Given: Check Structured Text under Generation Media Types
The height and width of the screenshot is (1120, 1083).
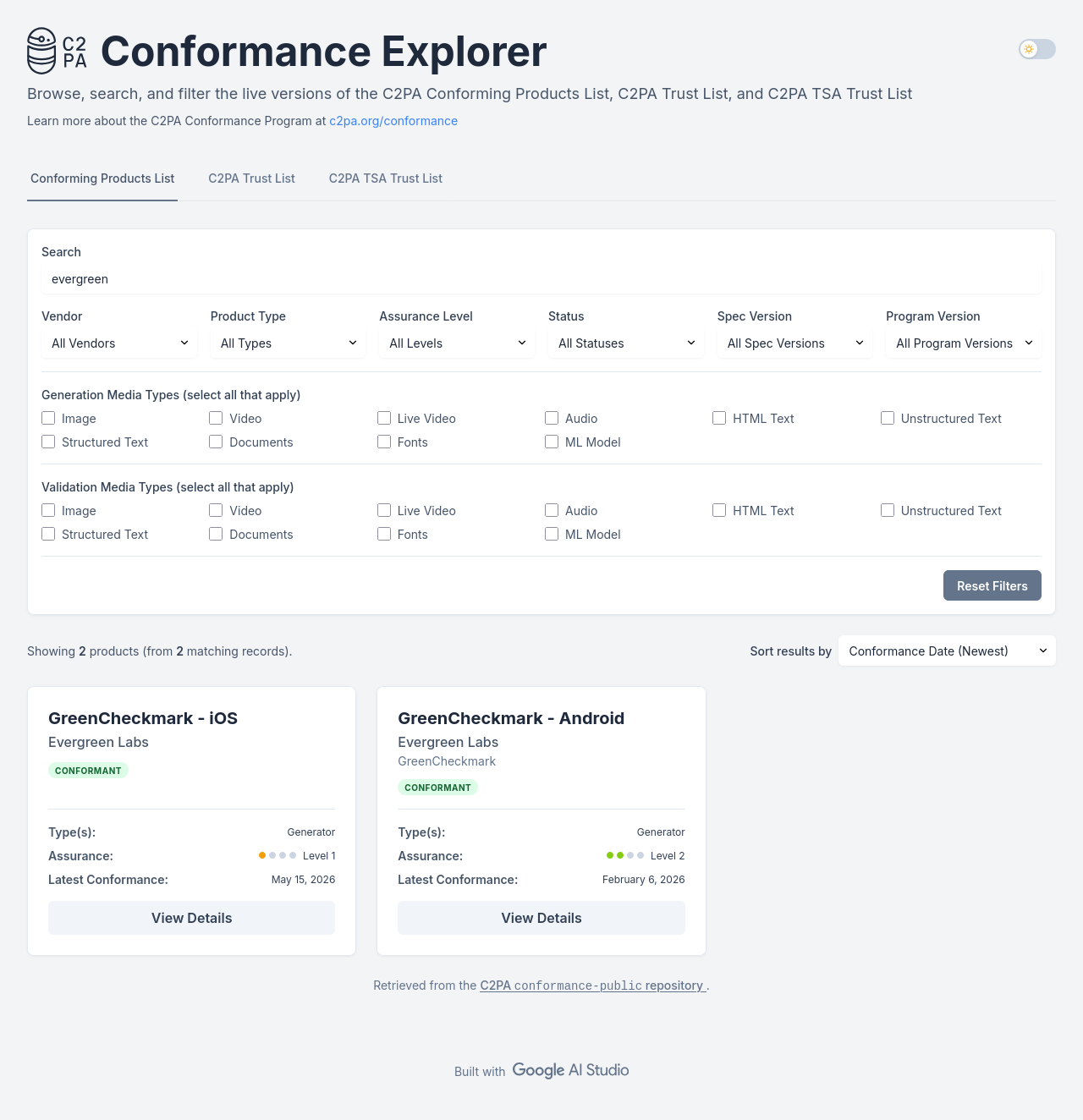Looking at the screenshot, I should coord(48,442).
